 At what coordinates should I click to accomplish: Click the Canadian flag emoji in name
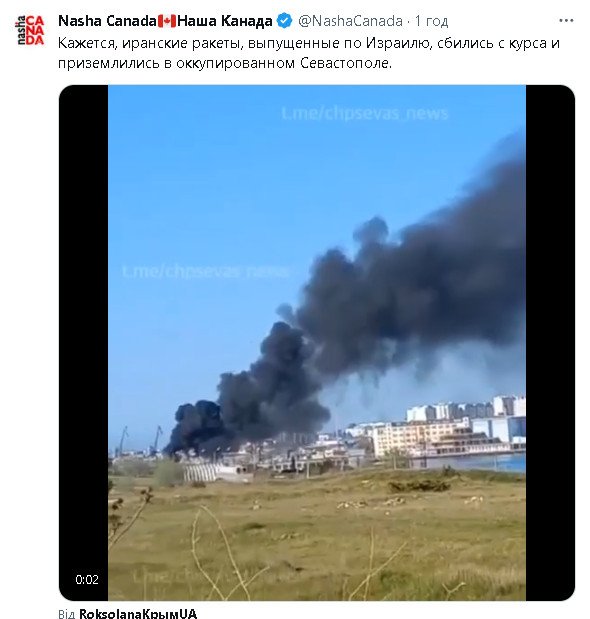pos(167,21)
